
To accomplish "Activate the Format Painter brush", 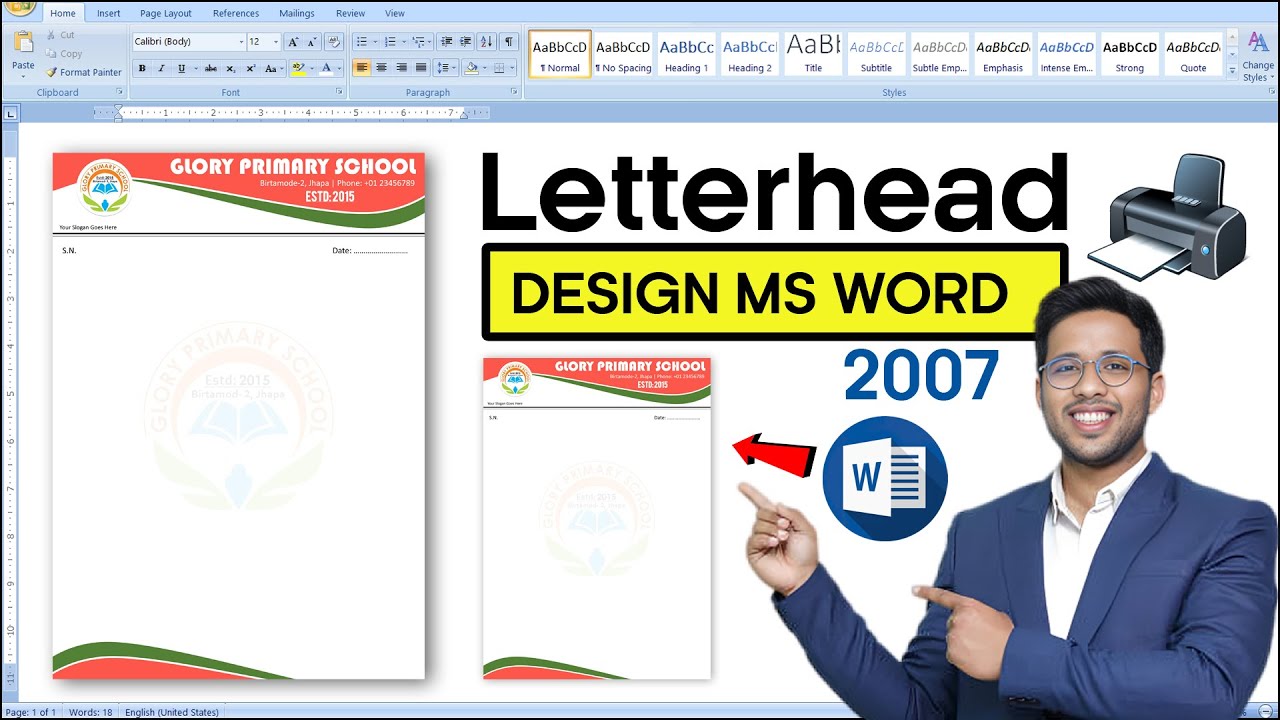I will coord(84,72).
